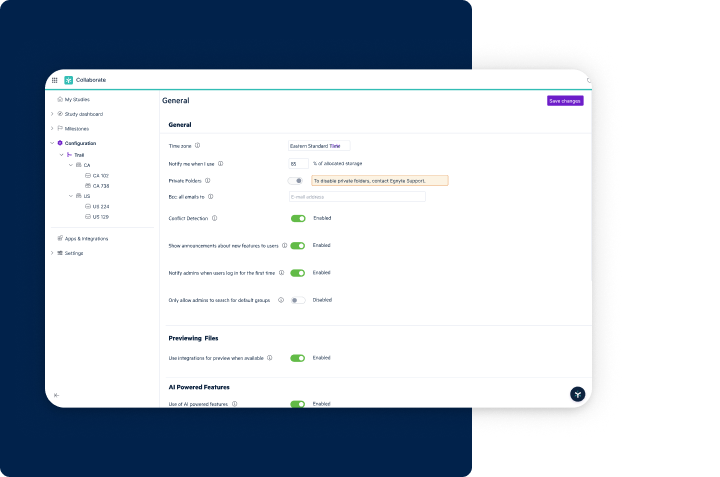Toggle Use of AI powered features
Screen dimensions: 720x477
coord(298,404)
